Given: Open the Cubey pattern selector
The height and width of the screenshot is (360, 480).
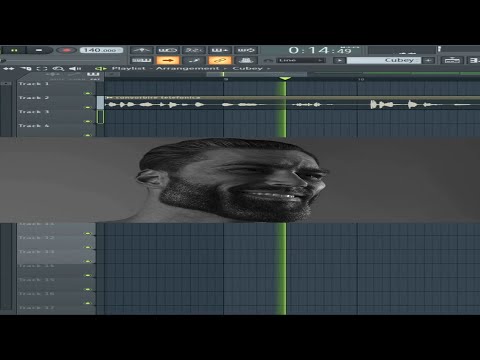Looking at the screenshot, I should (384, 60).
